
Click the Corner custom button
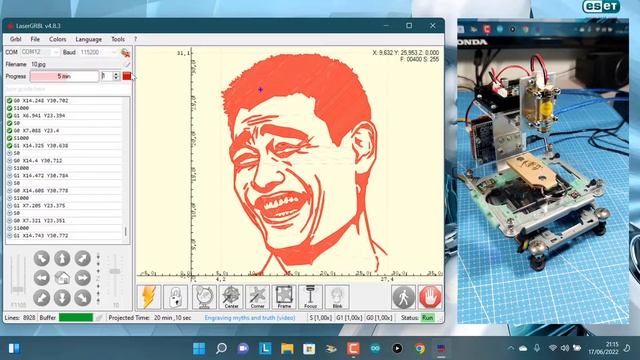(x=257, y=297)
